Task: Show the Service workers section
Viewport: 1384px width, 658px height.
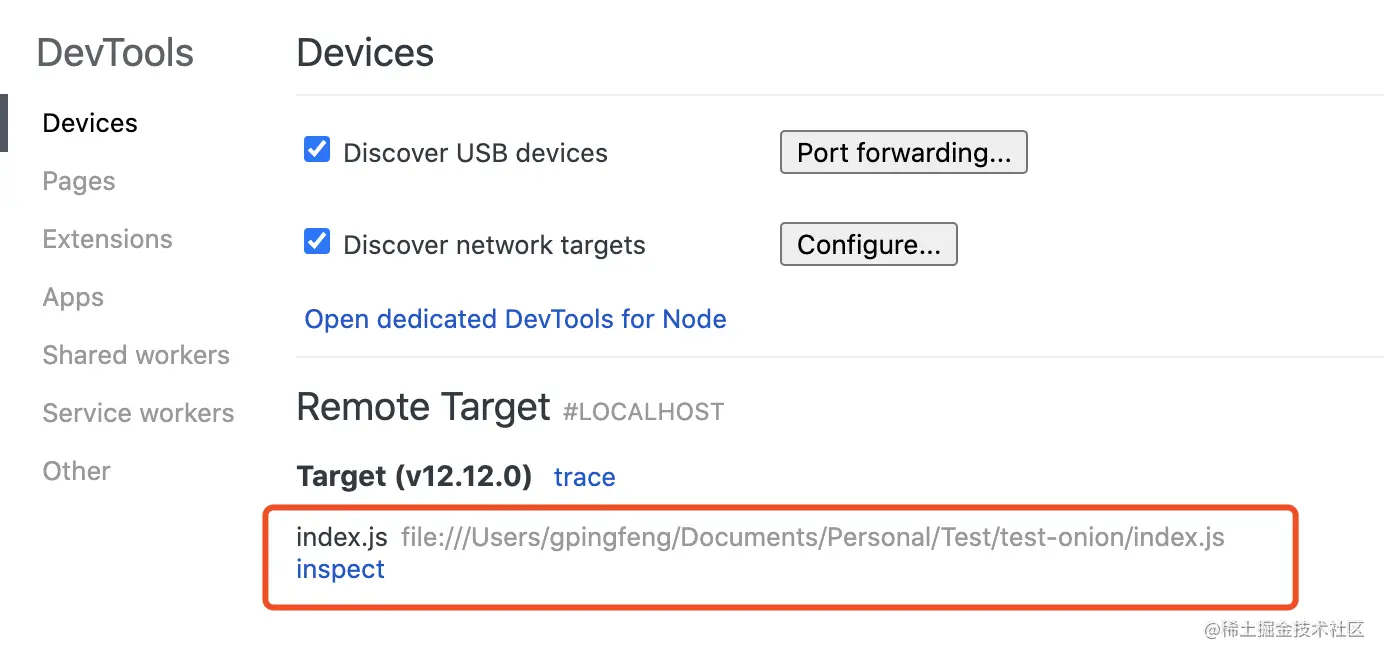Action: (138, 413)
